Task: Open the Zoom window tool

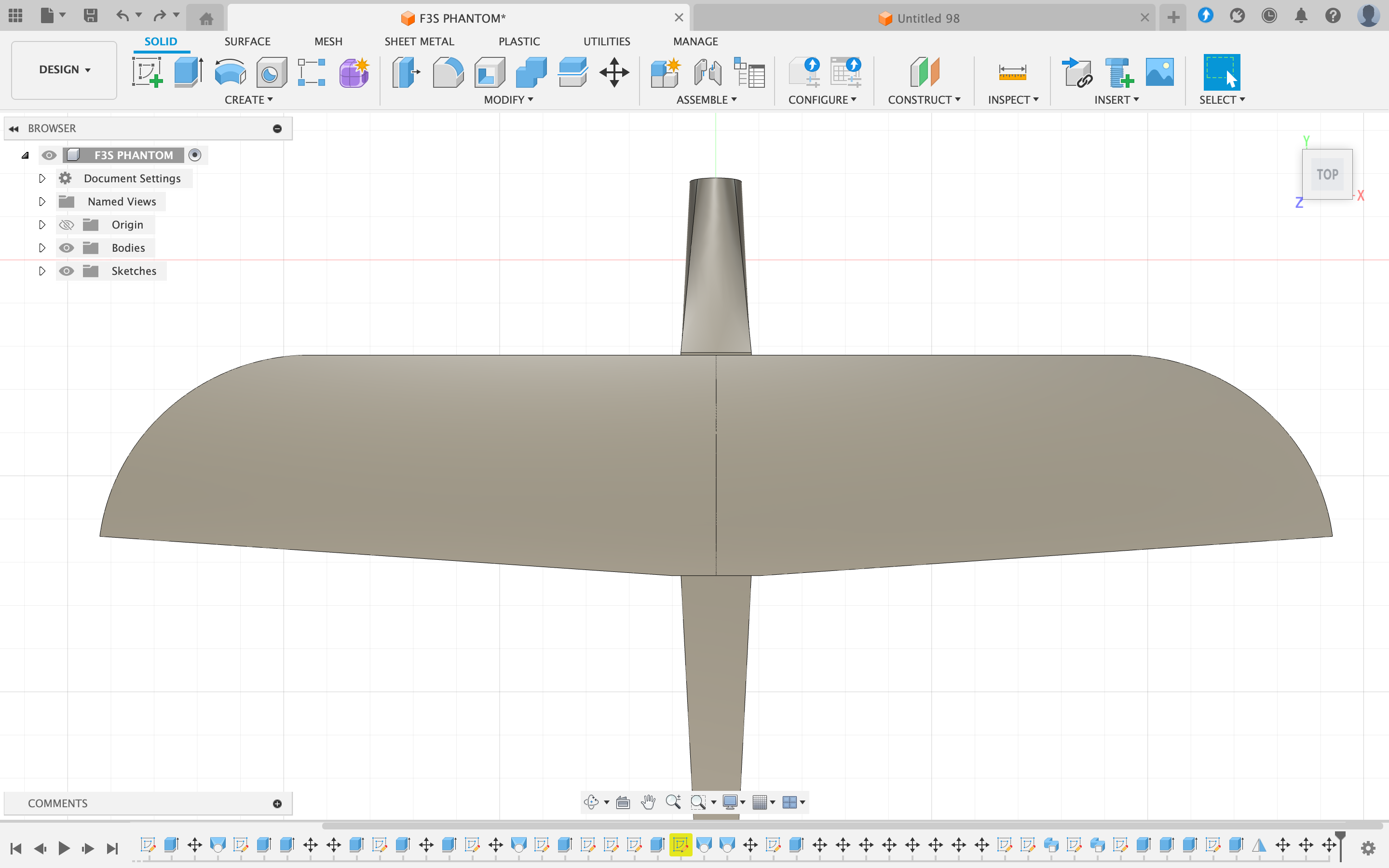Action: click(x=698, y=802)
